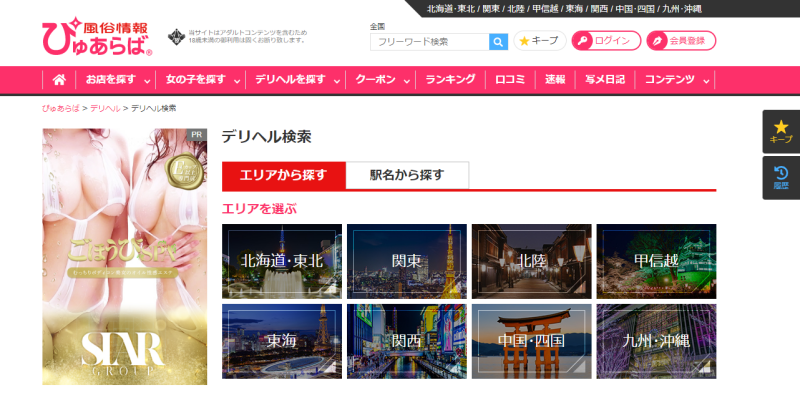Screen dimensions: 800x400
Task: Click the magnifier search button
Action: (x=498, y=41)
